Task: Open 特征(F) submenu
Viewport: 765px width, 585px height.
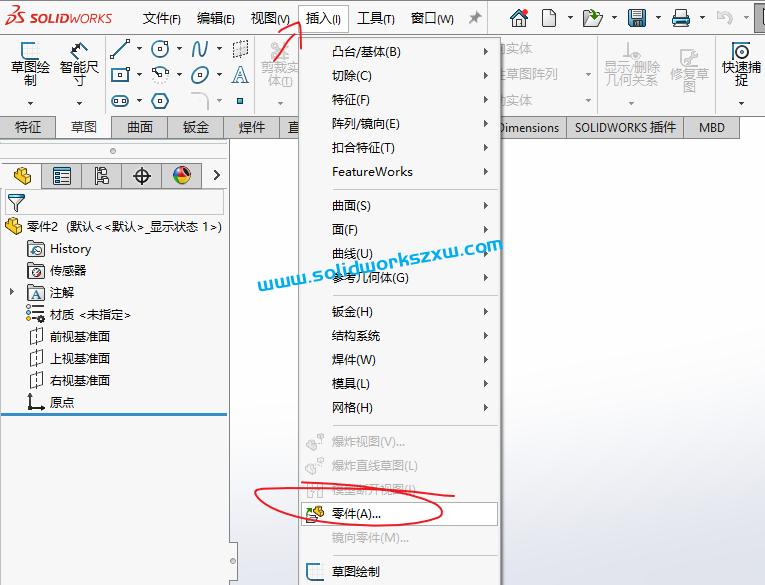Action: click(x=399, y=100)
